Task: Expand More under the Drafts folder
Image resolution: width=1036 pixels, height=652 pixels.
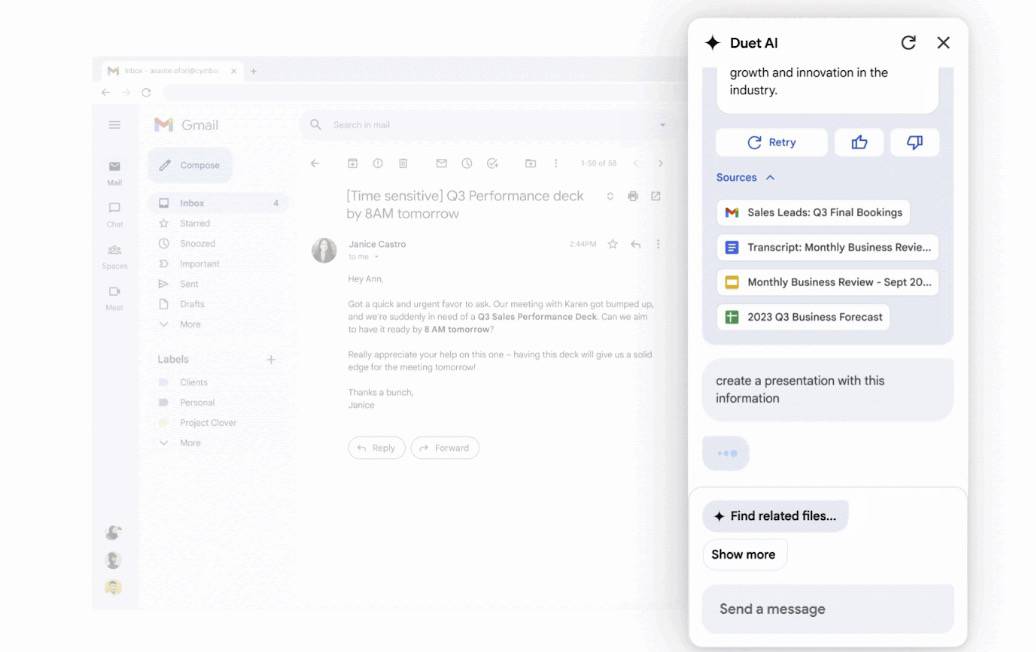Action: (x=190, y=324)
